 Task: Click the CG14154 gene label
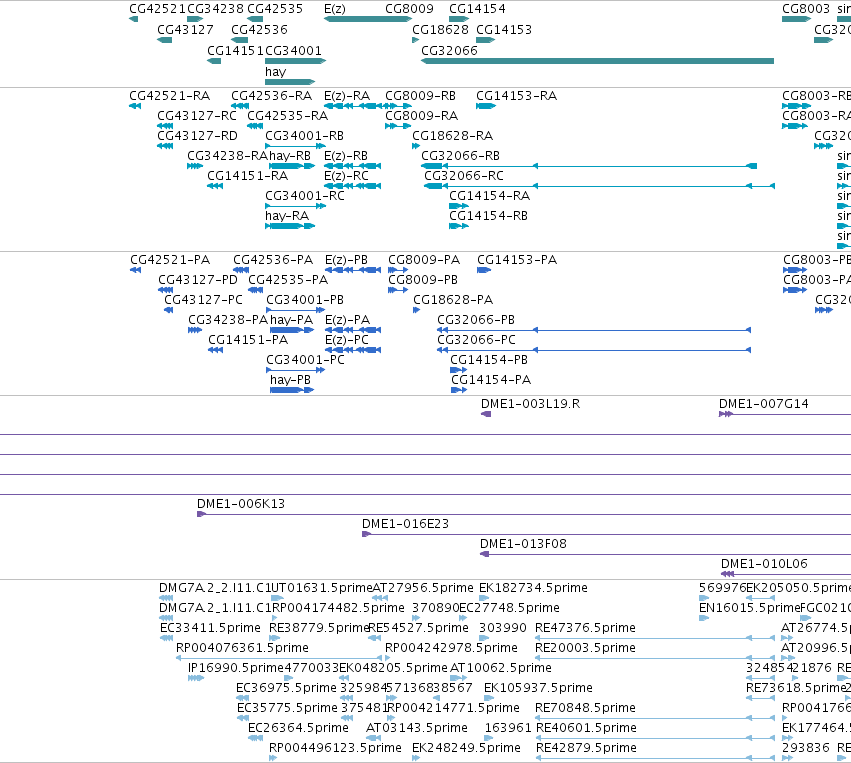[477, 9]
